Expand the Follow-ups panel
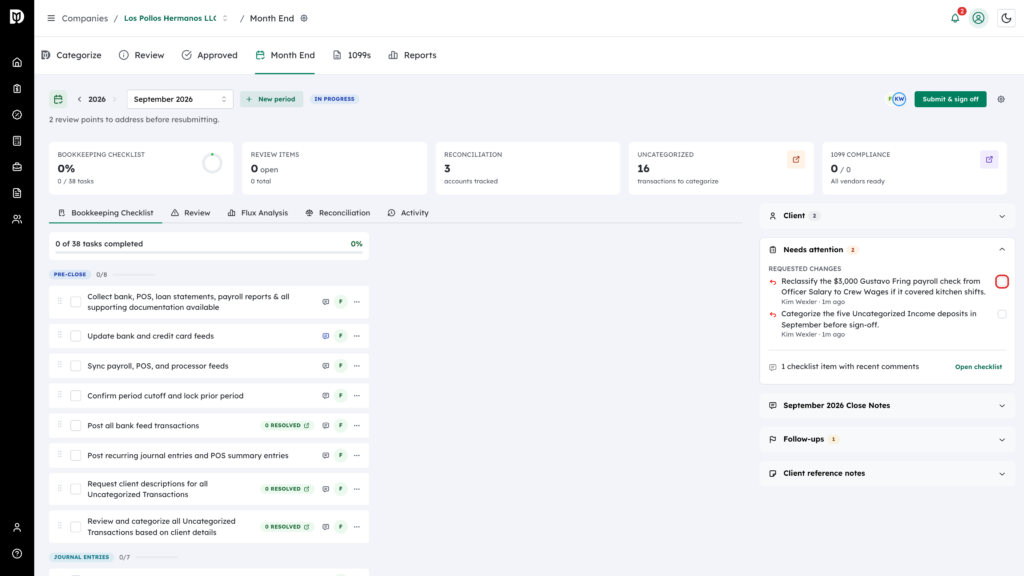The width and height of the screenshot is (1024, 576). coord(886,440)
